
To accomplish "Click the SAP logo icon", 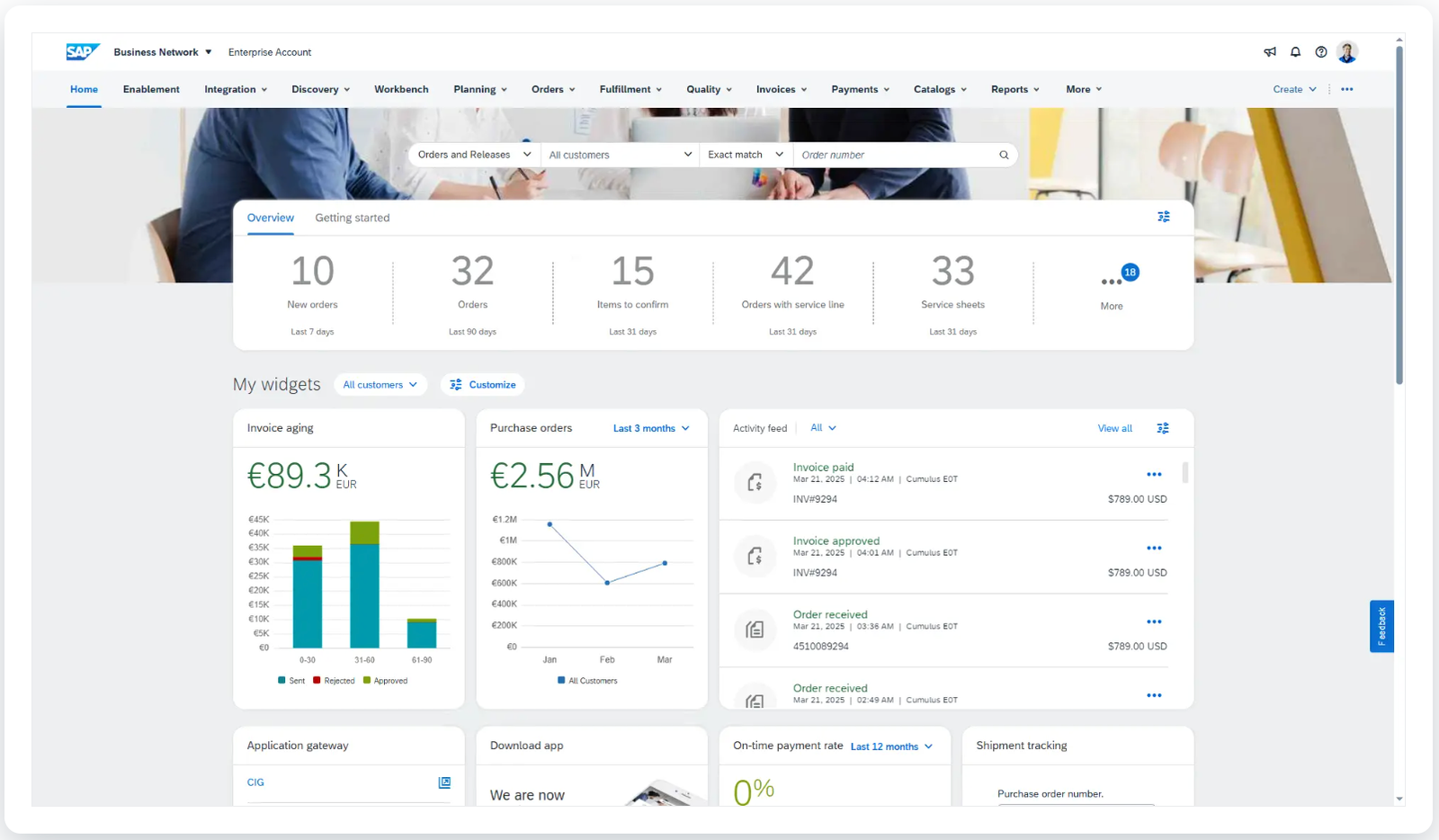I will (82, 52).
